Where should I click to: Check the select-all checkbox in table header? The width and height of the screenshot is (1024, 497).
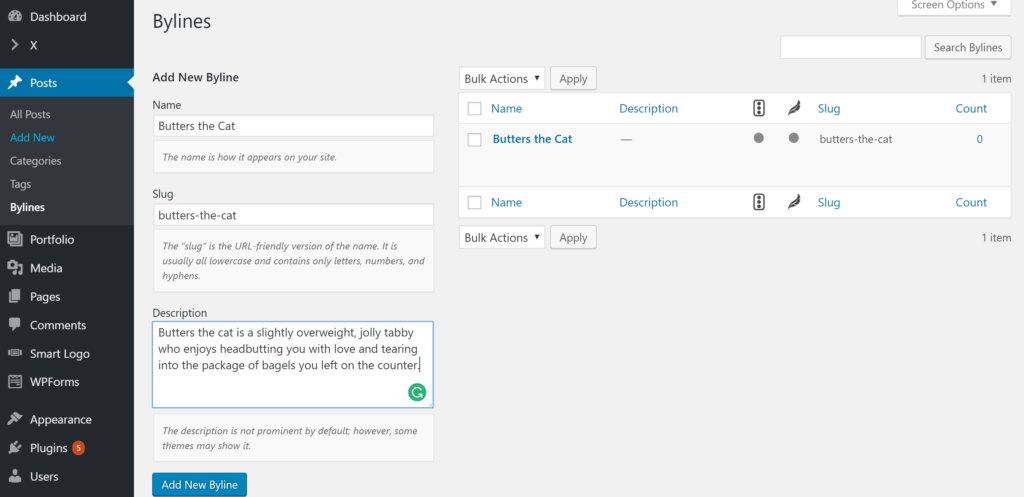pyautogui.click(x=475, y=109)
